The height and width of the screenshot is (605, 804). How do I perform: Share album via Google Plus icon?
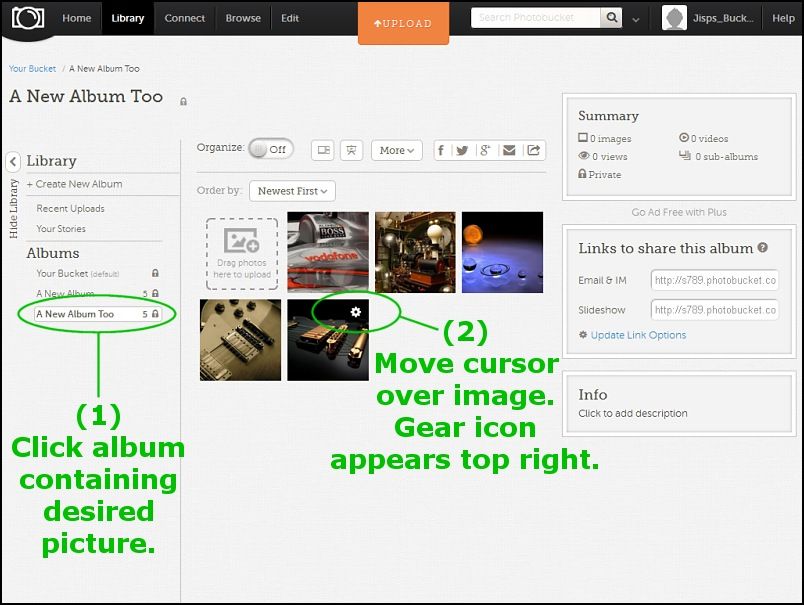[x=485, y=150]
